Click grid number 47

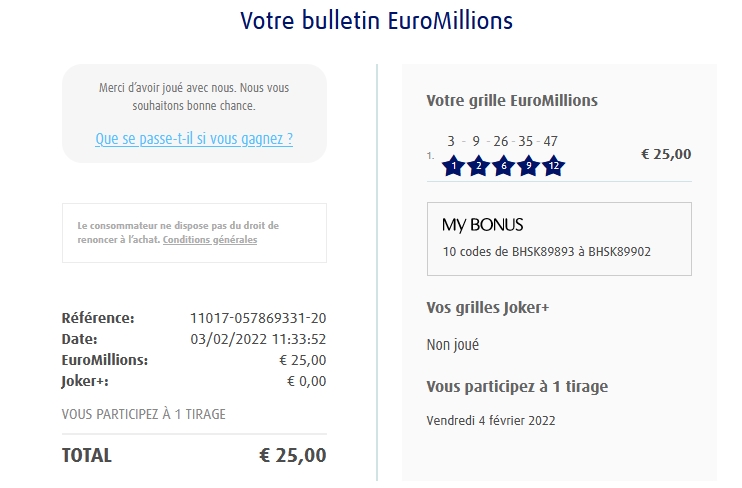[551, 141]
